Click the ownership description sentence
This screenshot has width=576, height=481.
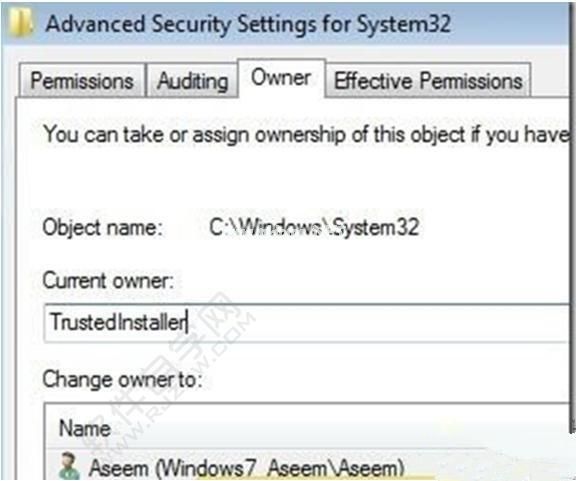[x=306, y=134]
